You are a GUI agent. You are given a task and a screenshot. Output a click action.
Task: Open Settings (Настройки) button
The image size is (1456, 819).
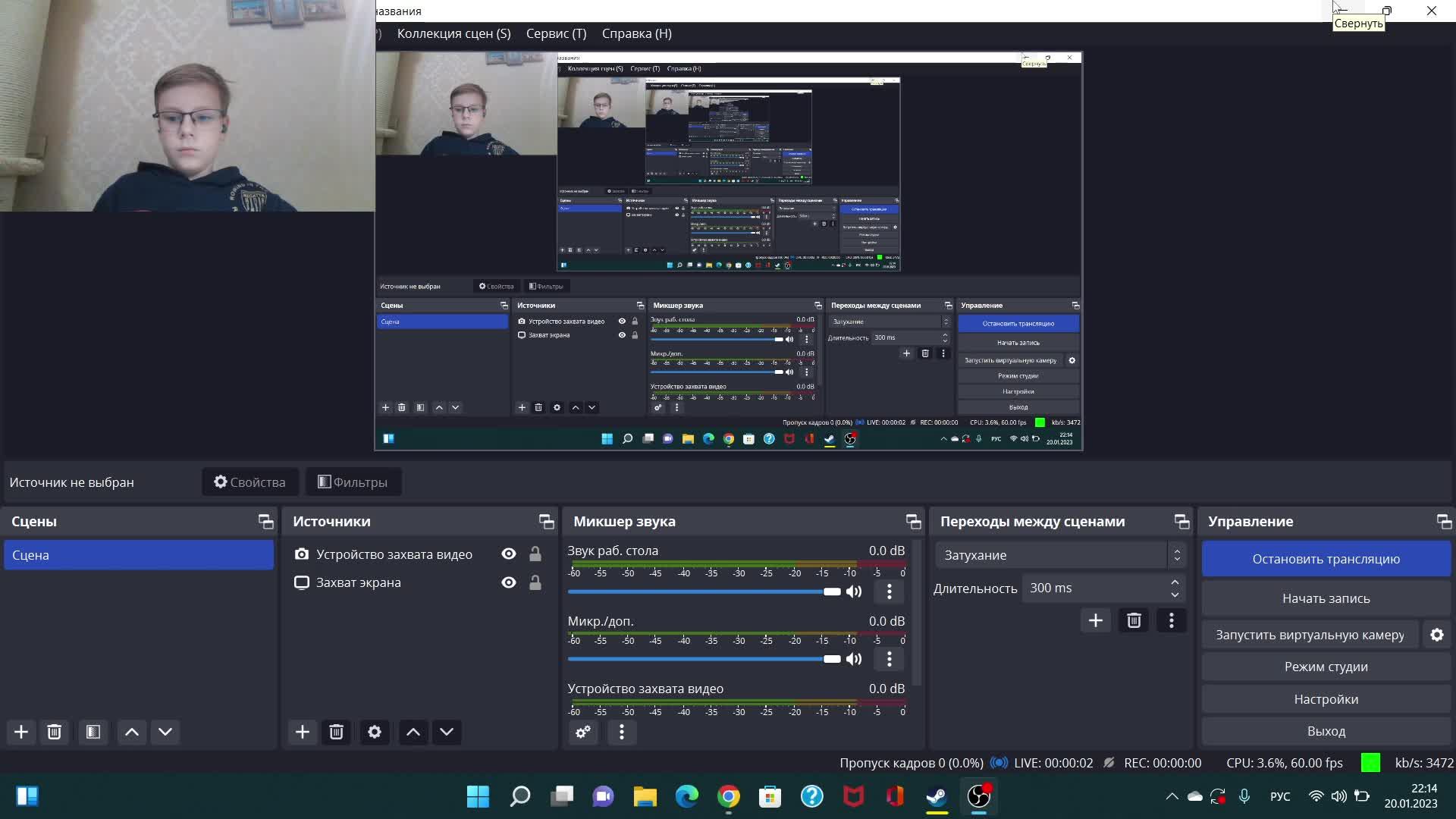point(1326,699)
